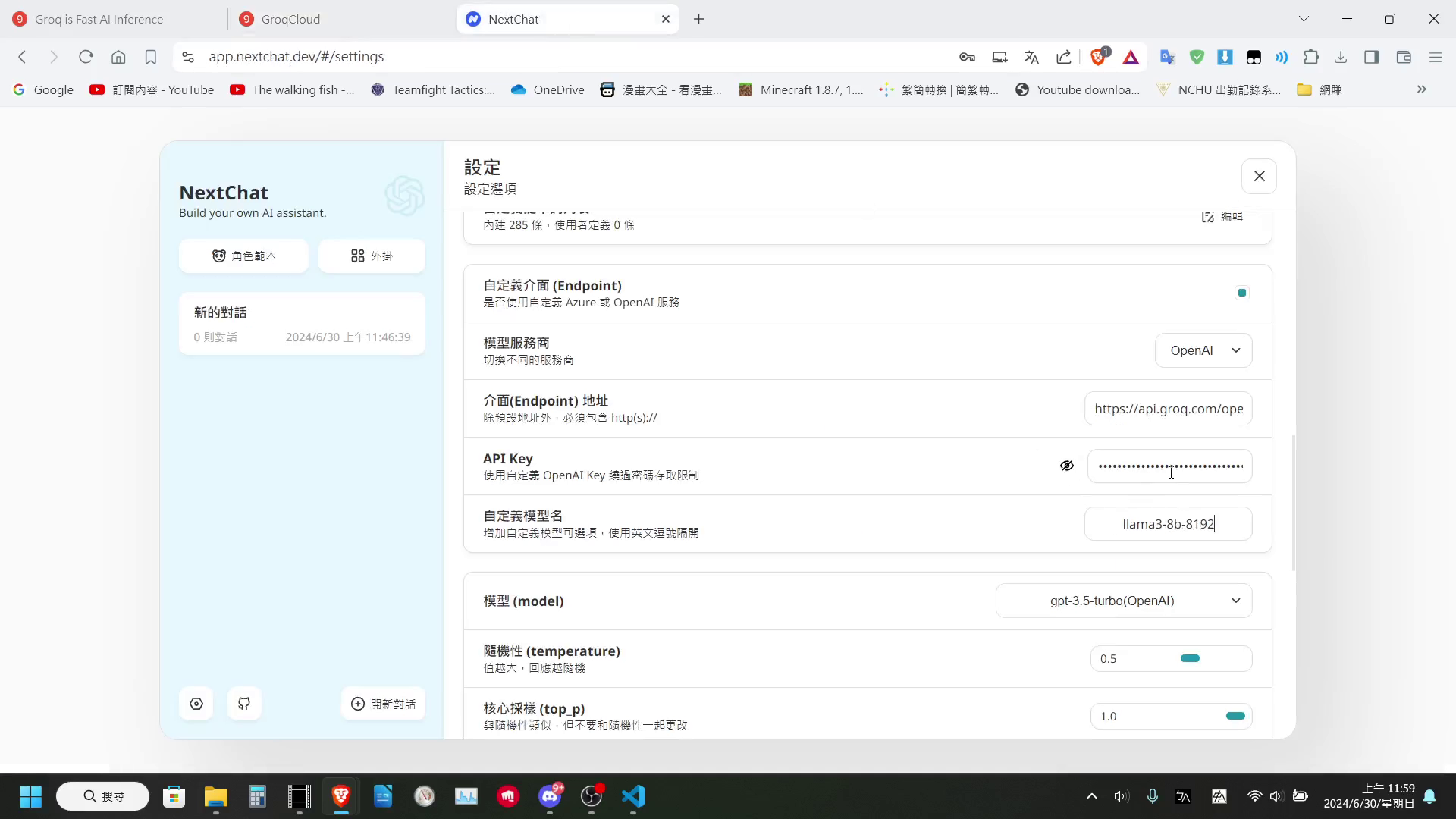Open a new browser tab
This screenshot has height=819, width=1456.
click(x=699, y=19)
